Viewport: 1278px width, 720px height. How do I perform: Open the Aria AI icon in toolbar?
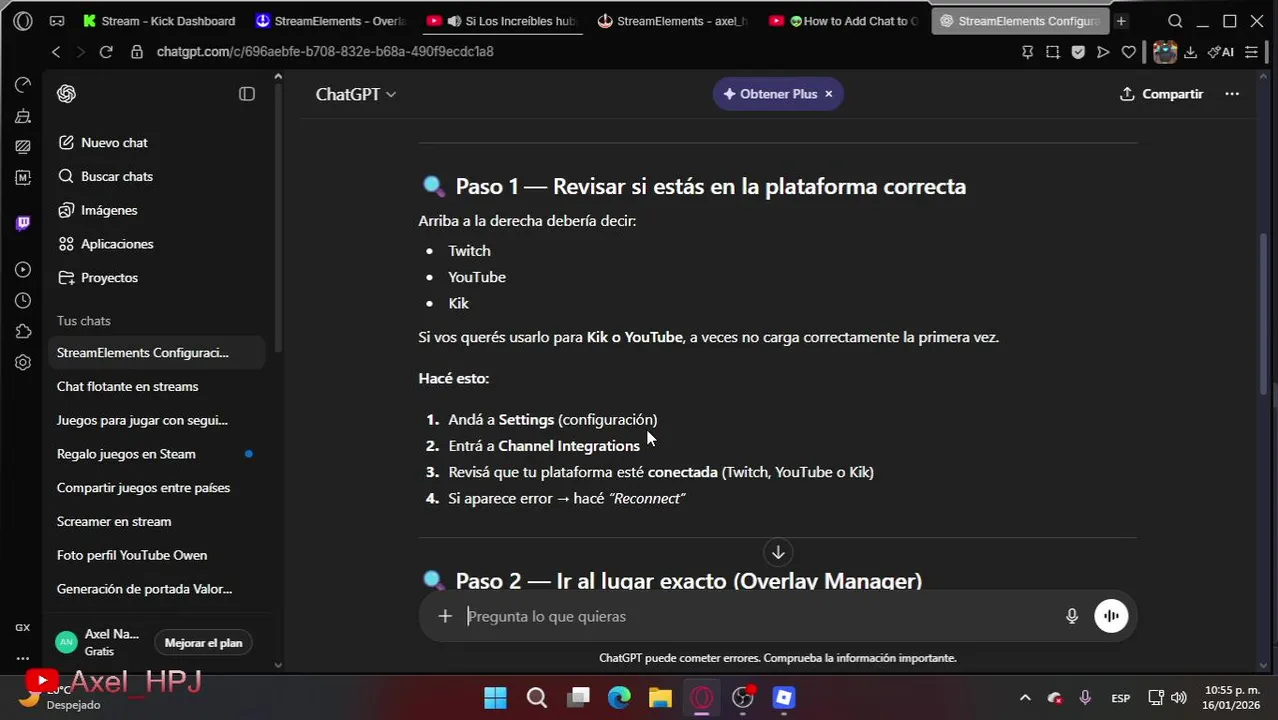1221,52
